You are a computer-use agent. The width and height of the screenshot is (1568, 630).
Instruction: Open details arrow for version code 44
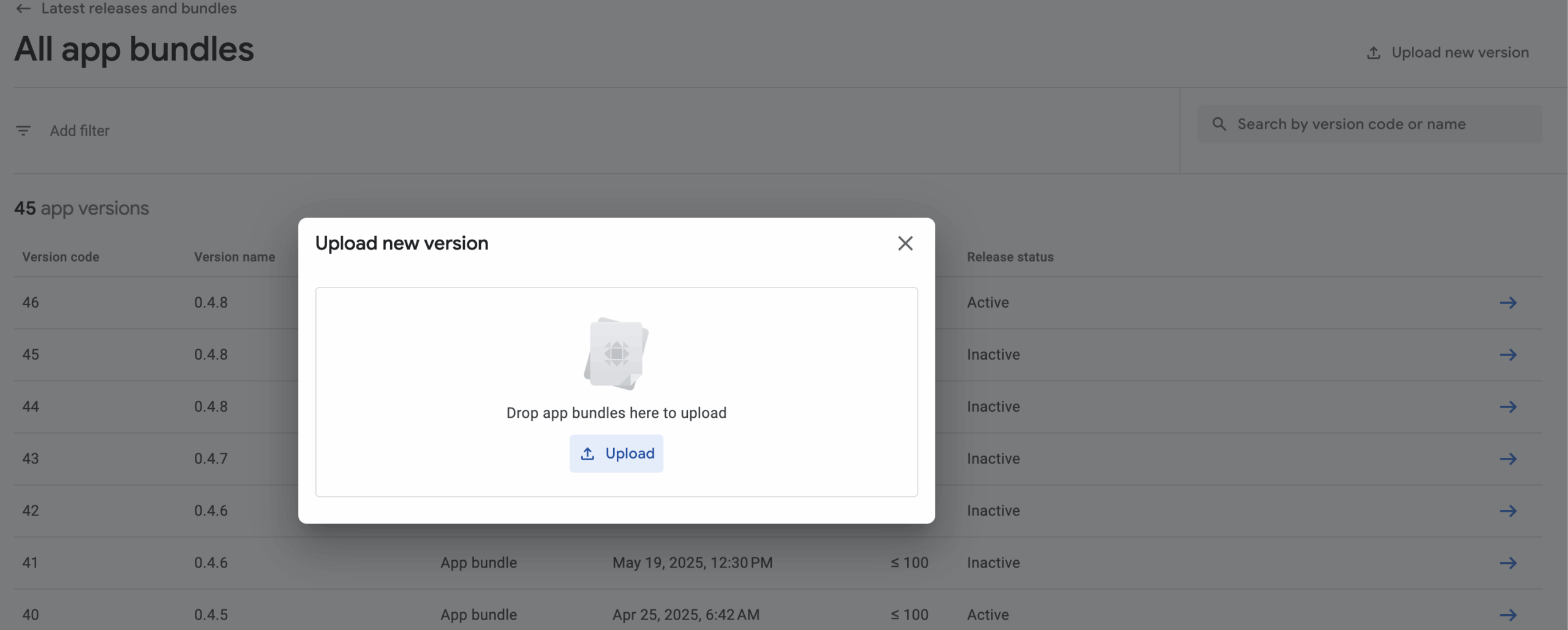coord(1509,406)
